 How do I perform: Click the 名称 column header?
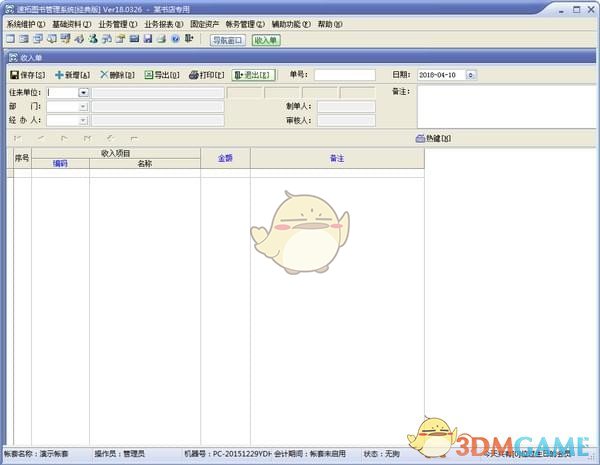point(145,163)
